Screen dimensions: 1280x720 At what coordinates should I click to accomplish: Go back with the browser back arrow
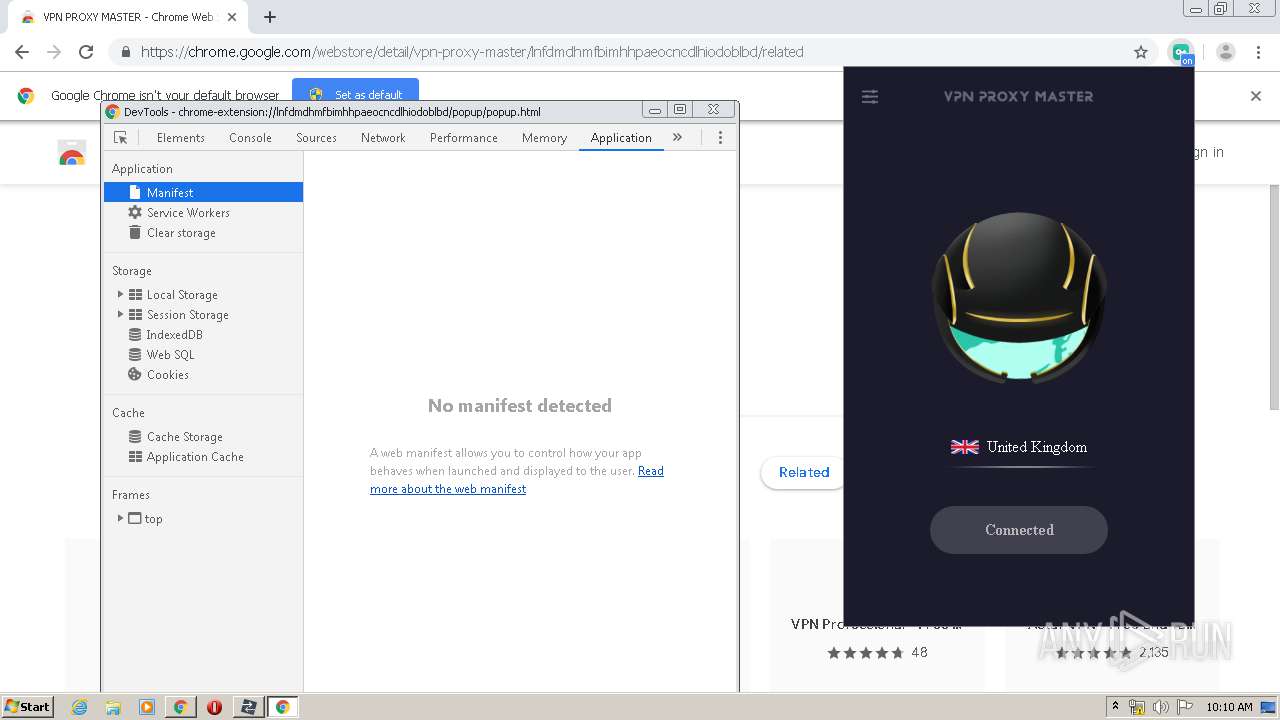pyautogui.click(x=22, y=52)
